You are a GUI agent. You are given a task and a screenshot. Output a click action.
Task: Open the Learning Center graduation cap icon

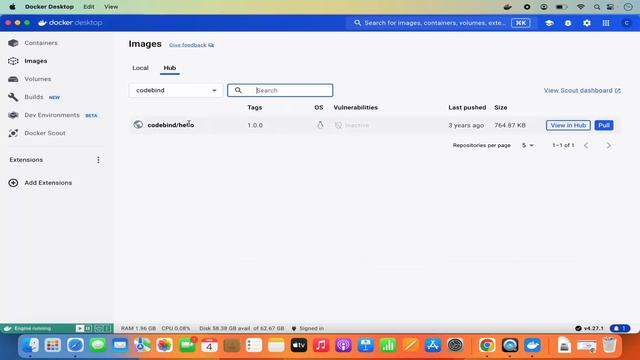pyautogui.click(x=549, y=23)
